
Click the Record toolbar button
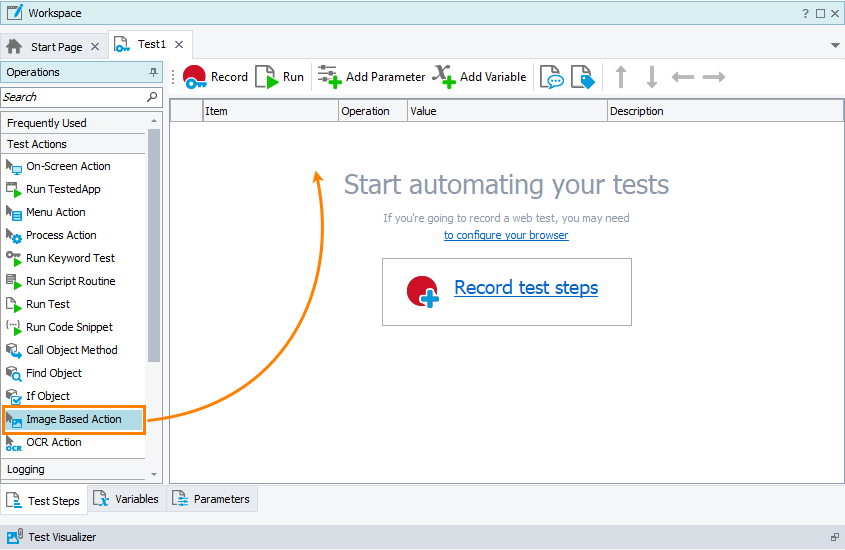tap(215, 77)
